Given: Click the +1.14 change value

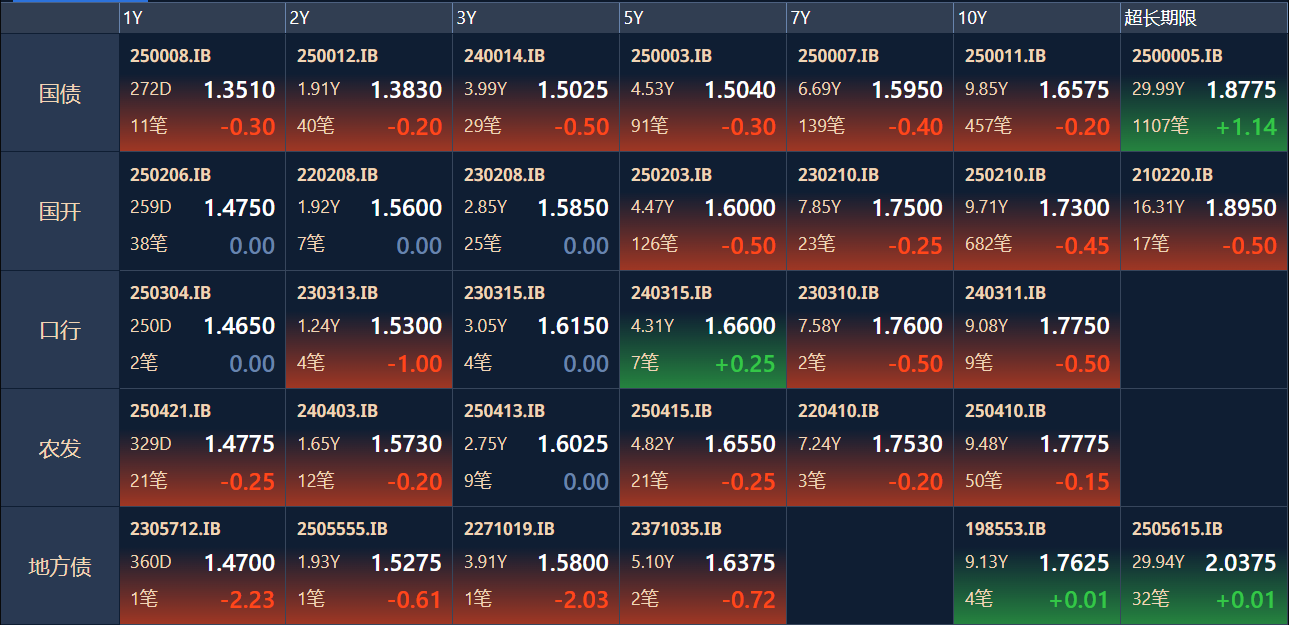Looking at the screenshot, I should (1246, 127).
